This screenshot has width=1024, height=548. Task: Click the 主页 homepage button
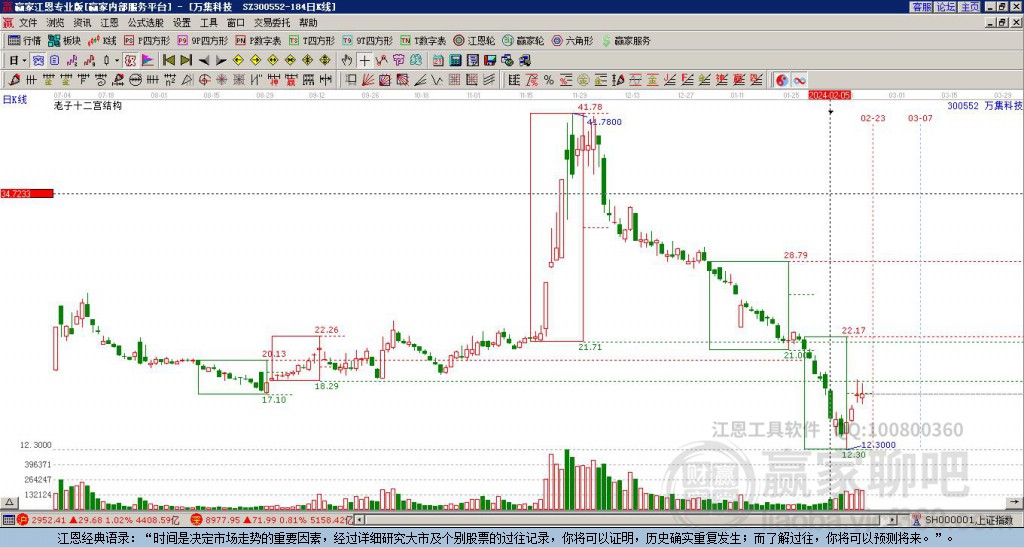[x=969, y=7]
